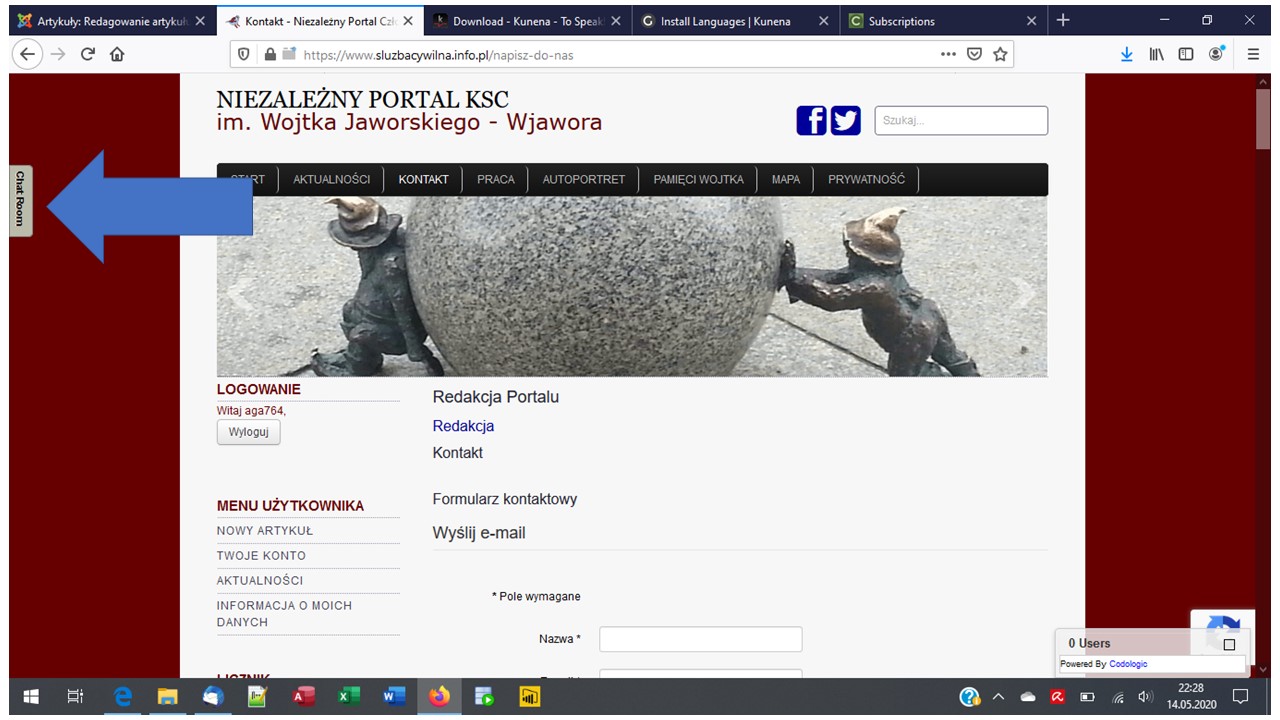Close the Subscriptions tab
This screenshot has width=1280, height=720.
click(x=1031, y=21)
